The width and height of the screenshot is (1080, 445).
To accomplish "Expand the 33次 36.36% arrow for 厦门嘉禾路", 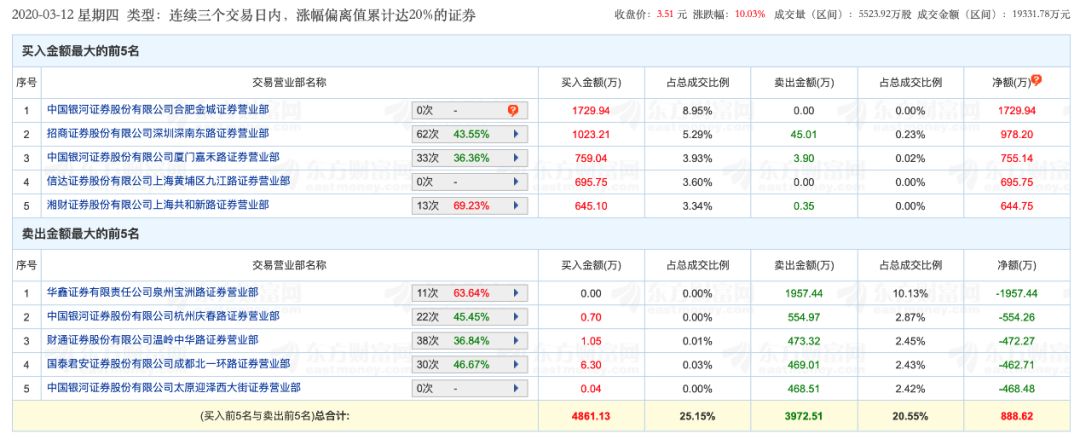I will coord(516,157).
